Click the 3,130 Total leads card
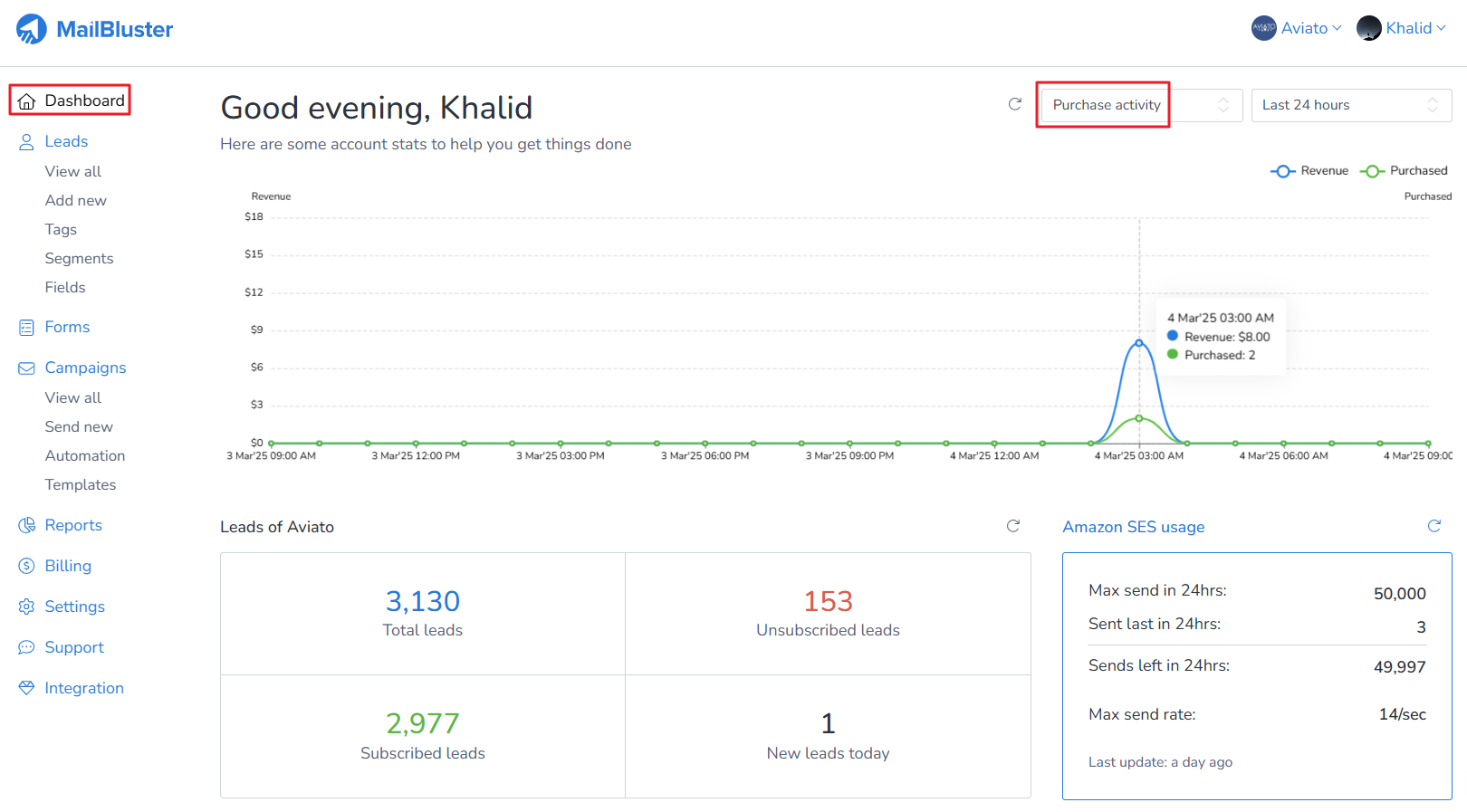 (x=423, y=613)
